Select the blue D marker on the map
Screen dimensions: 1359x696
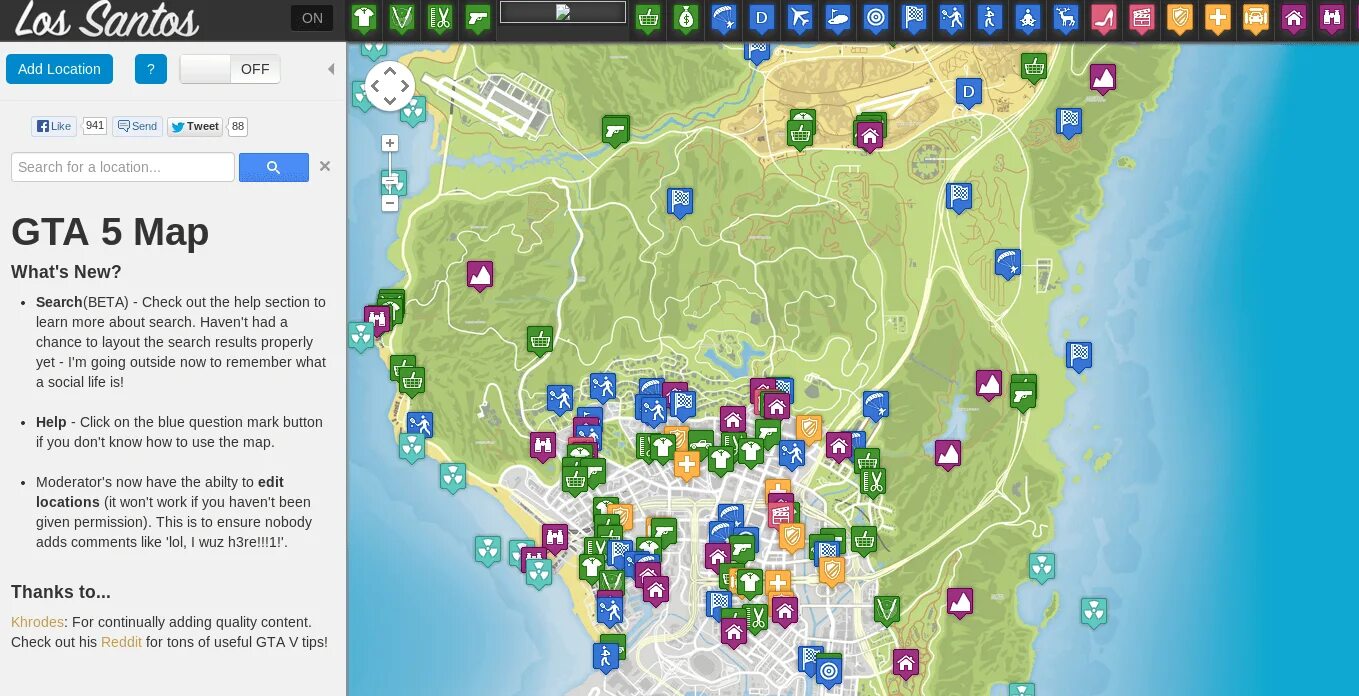pos(968,94)
